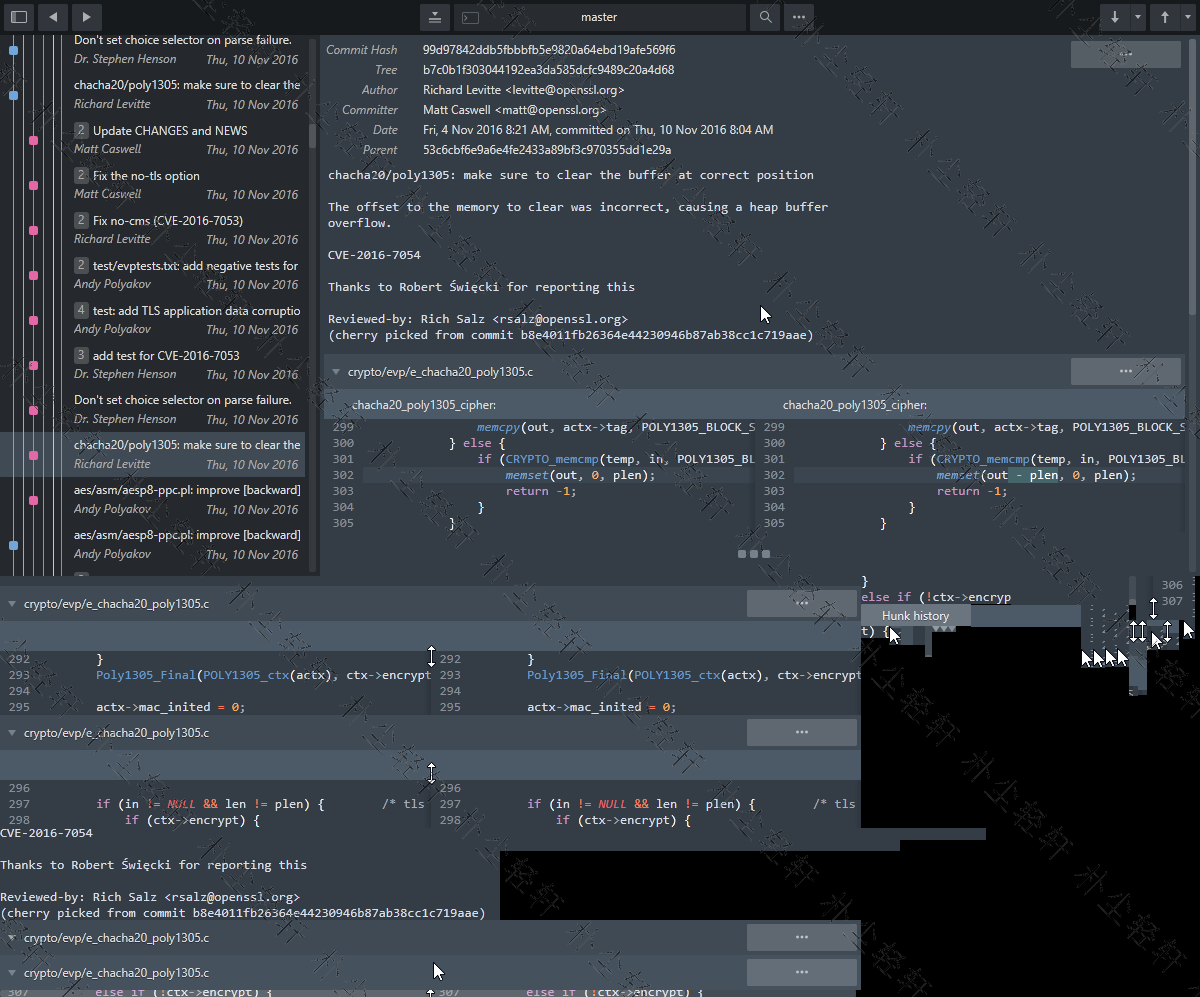Click the middle diff pagination dot
The height and width of the screenshot is (997, 1200).
(x=752, y=553)
